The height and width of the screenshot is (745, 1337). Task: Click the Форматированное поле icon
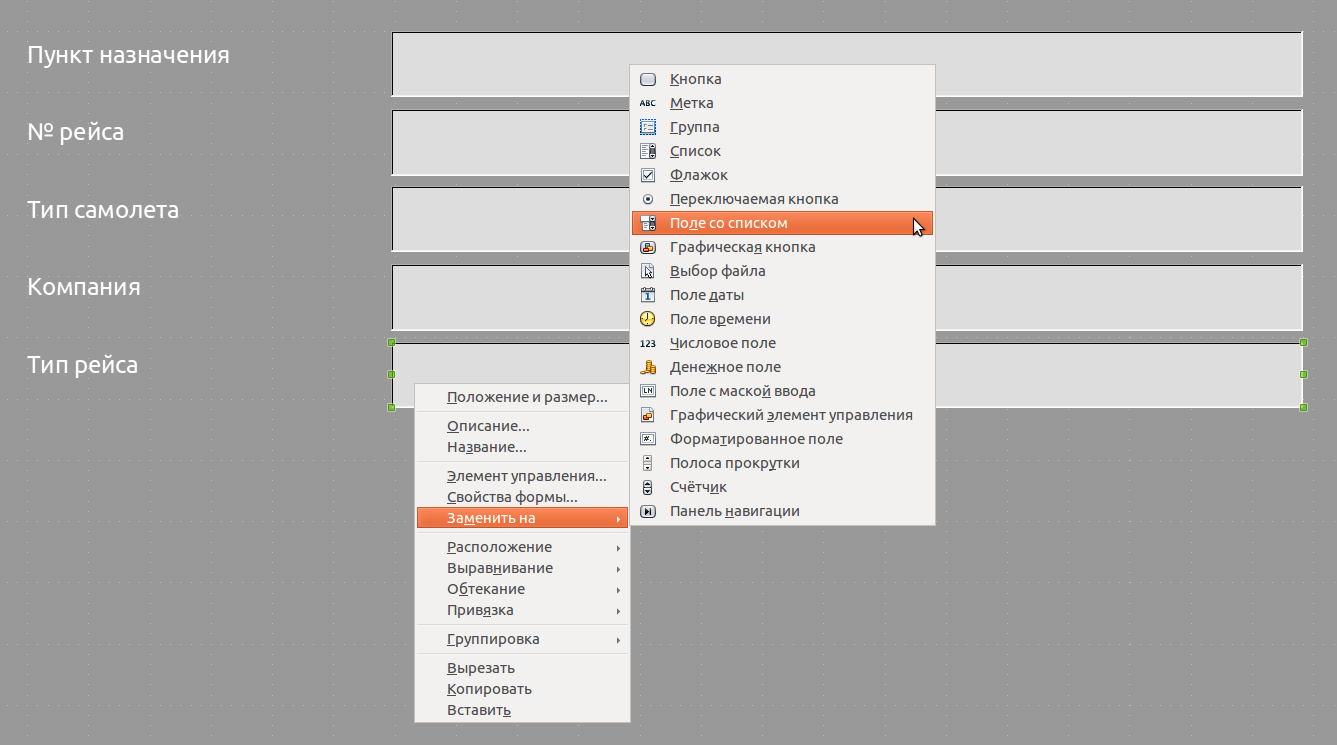648,439
